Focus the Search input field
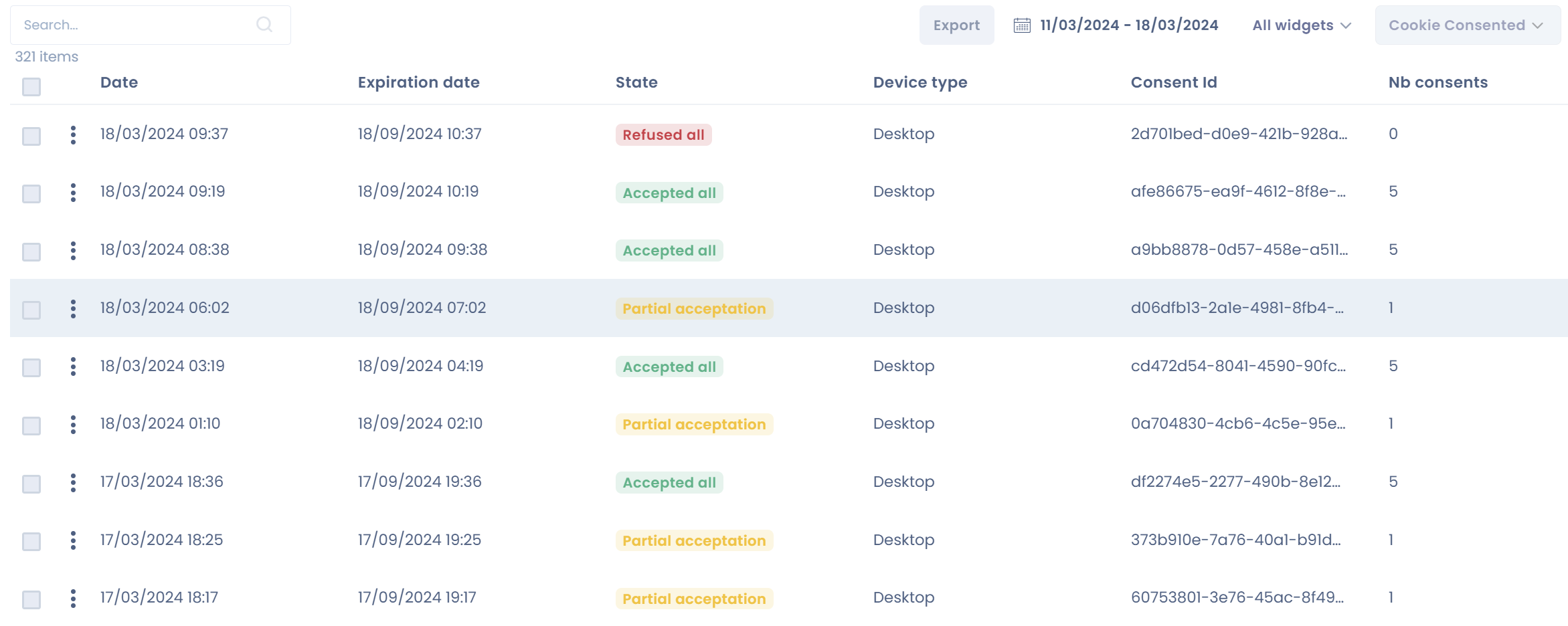Image resolution: width=1568 pixels, height=626 pixels. [134, 25]
